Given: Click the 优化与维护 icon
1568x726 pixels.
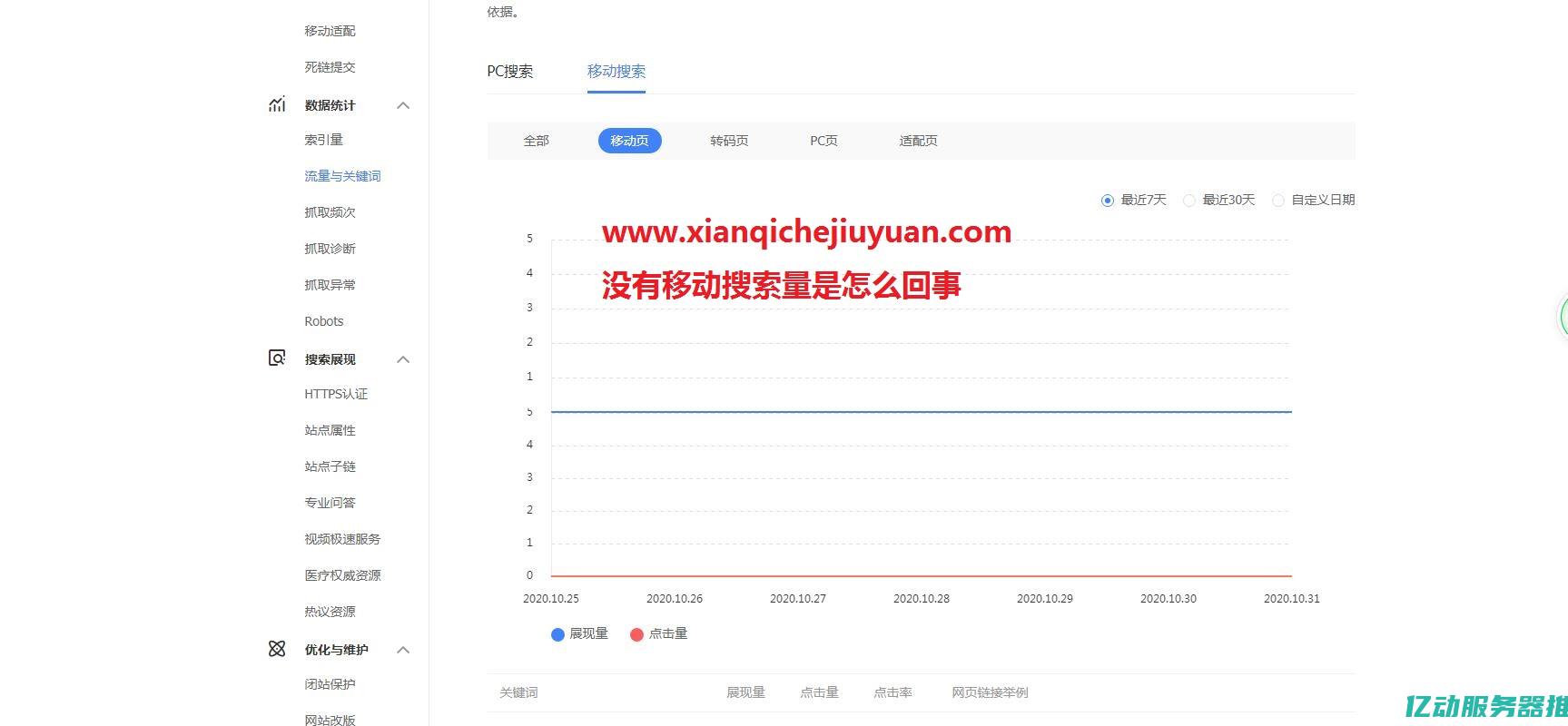Looking at the screenshot, I should 277,649.
